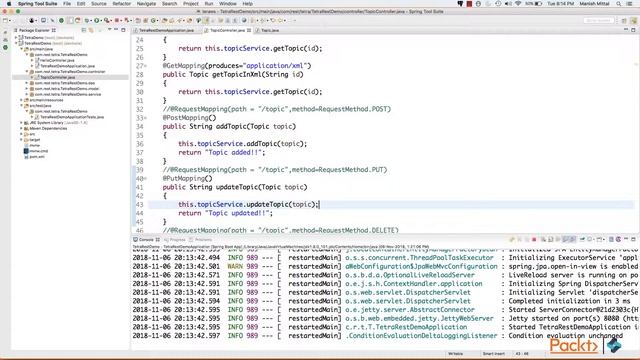Expand the Maven Dependencies node
This screenshot has width=640, height=360.
(x=22, y=128)
